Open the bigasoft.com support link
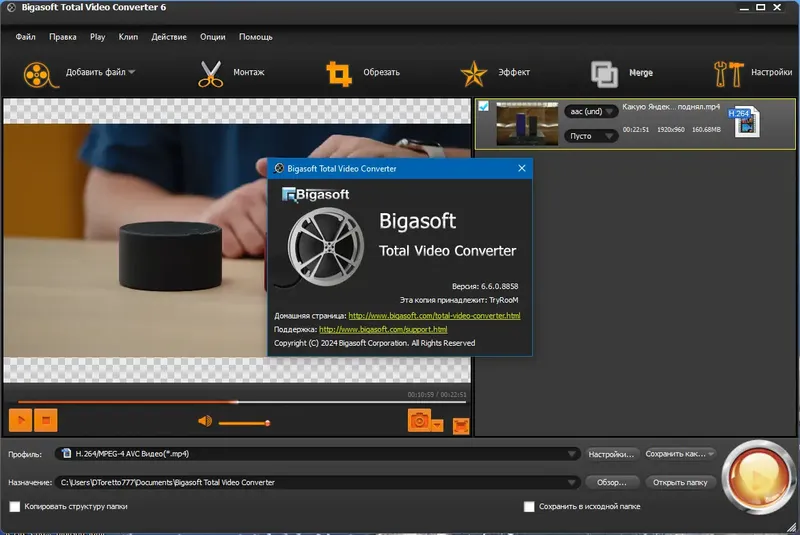The width and height of the screenshot is (800, 535). (383, 329)
